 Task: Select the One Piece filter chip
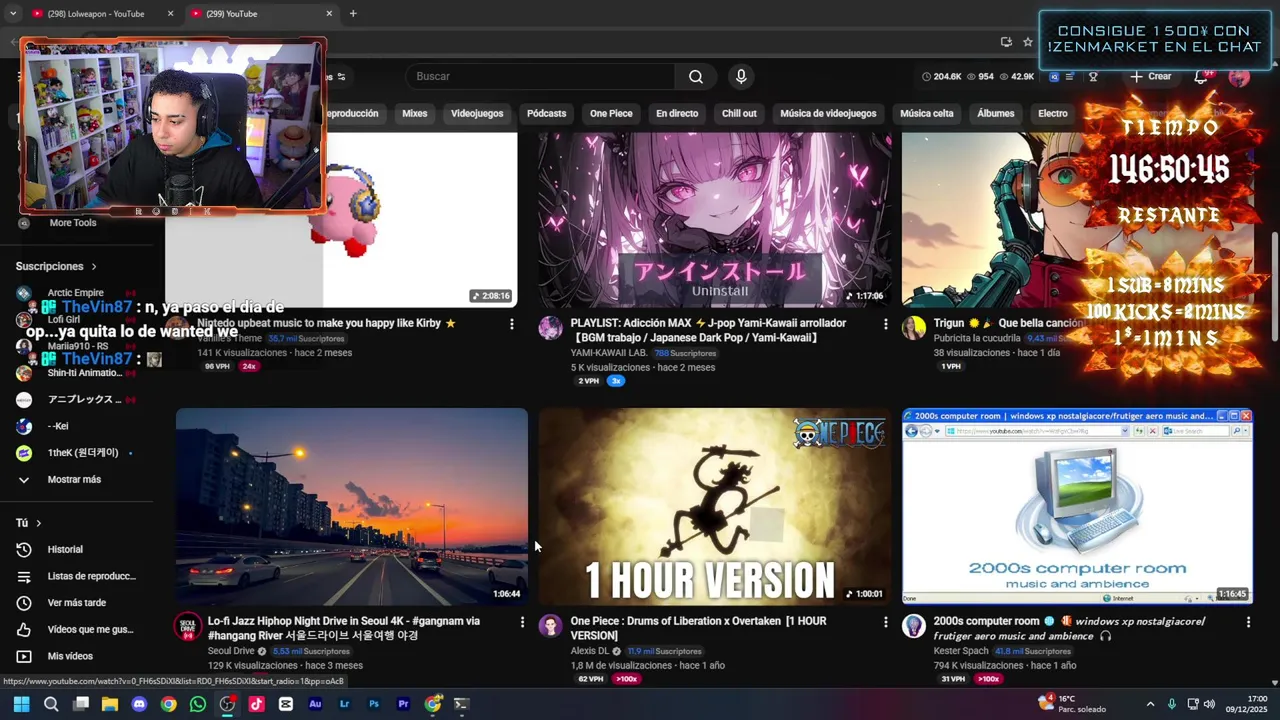pyautogui.click(x=611, y=114)
